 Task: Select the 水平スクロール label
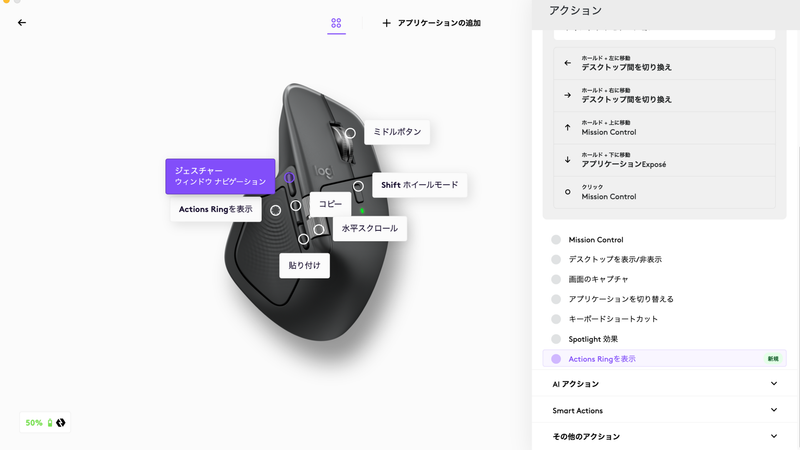tap(369, 229)
